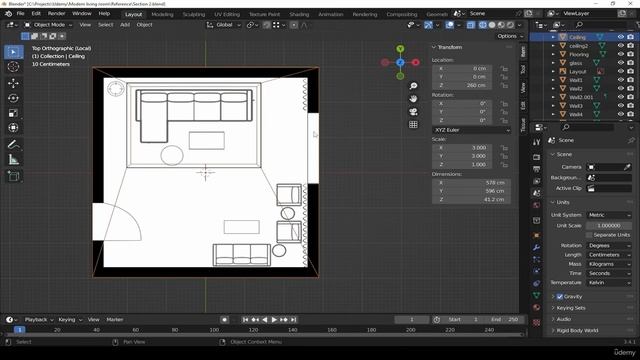Toggle the Gravity checkbox
Viewport: 640px width, 360px height.
coord(560,297)
